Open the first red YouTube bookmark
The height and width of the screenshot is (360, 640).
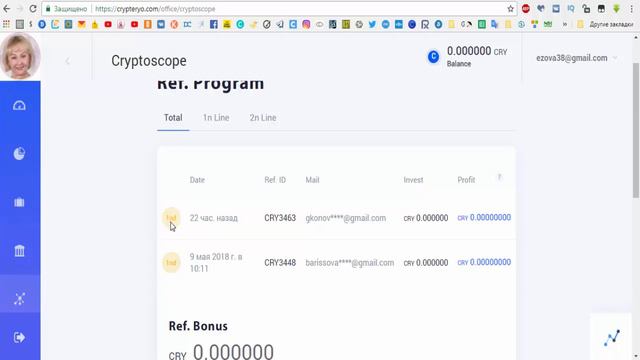click(108, 24)
